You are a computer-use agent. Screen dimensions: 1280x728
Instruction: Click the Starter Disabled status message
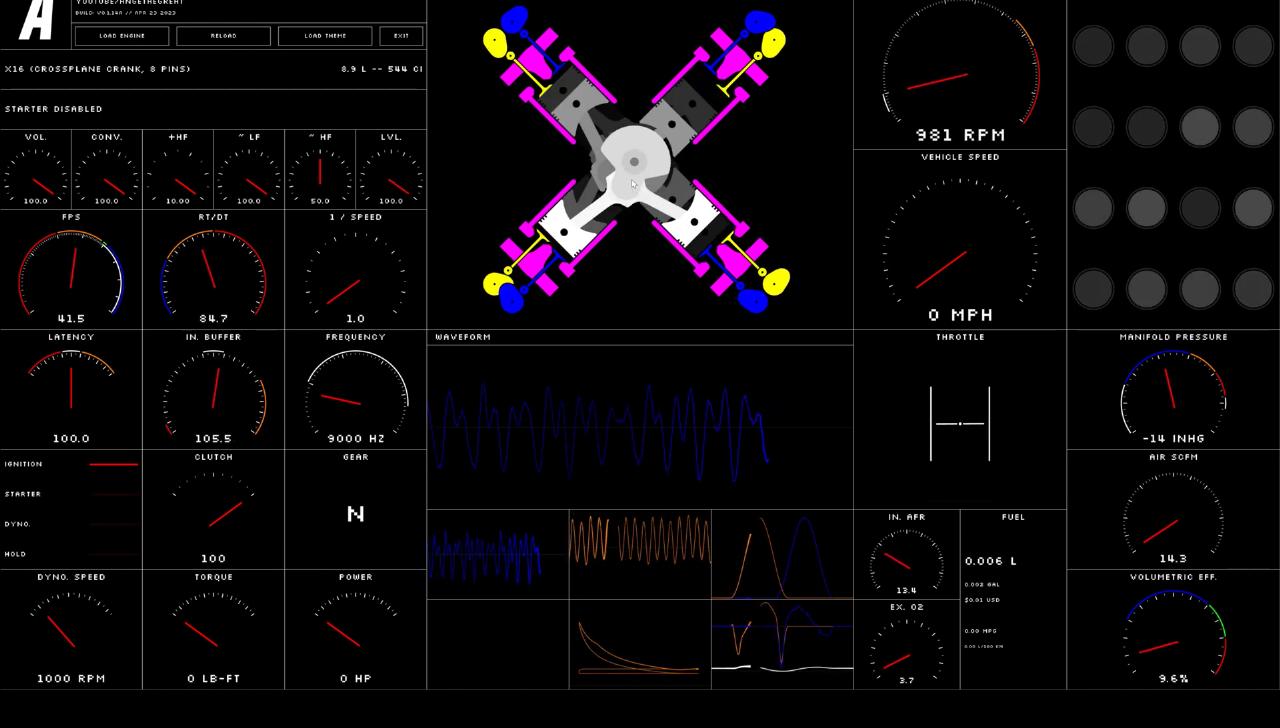coord(54,109)
